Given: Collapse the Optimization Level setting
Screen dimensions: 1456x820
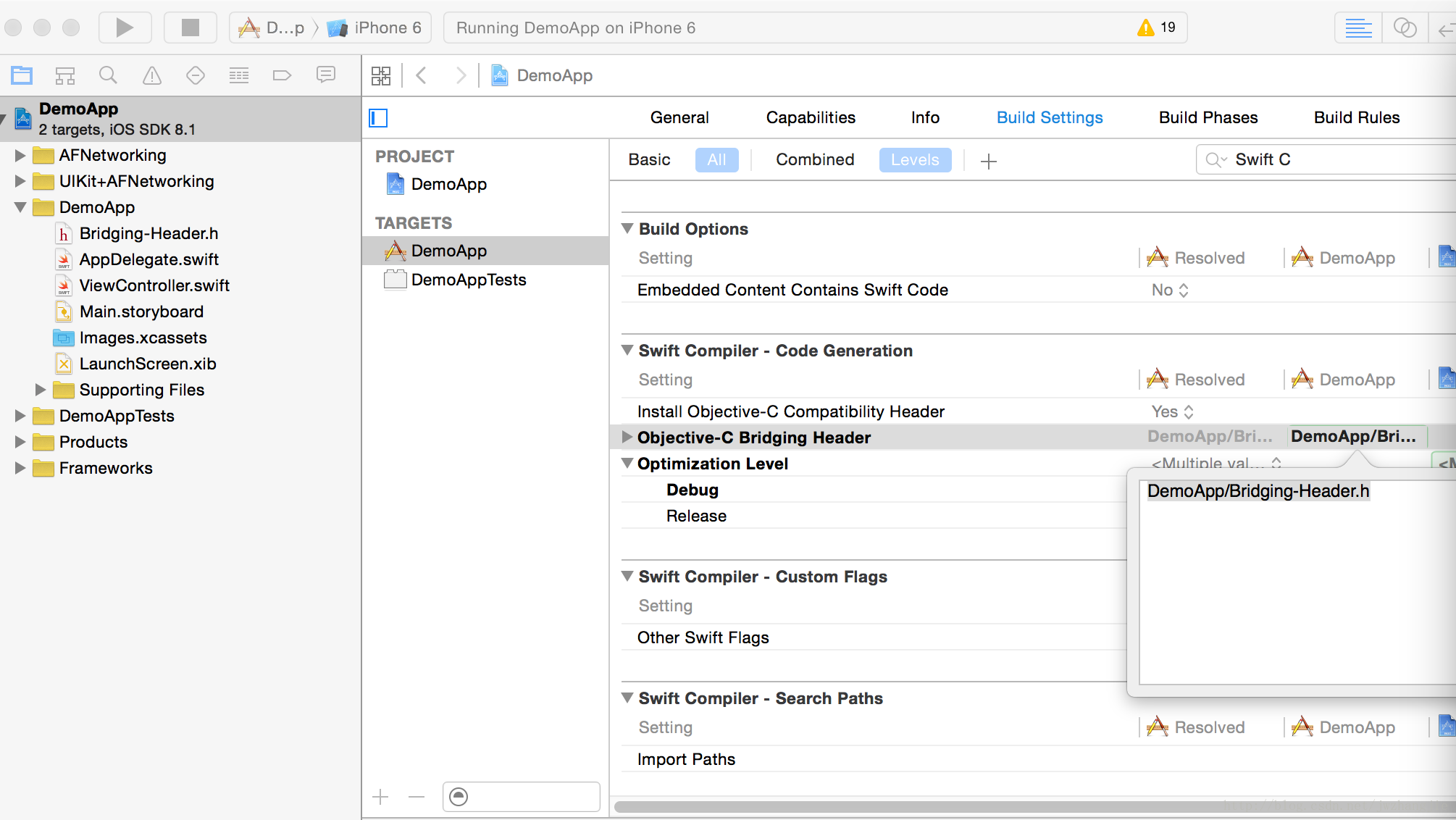Looking at the screenshot, I should (627, 463).
